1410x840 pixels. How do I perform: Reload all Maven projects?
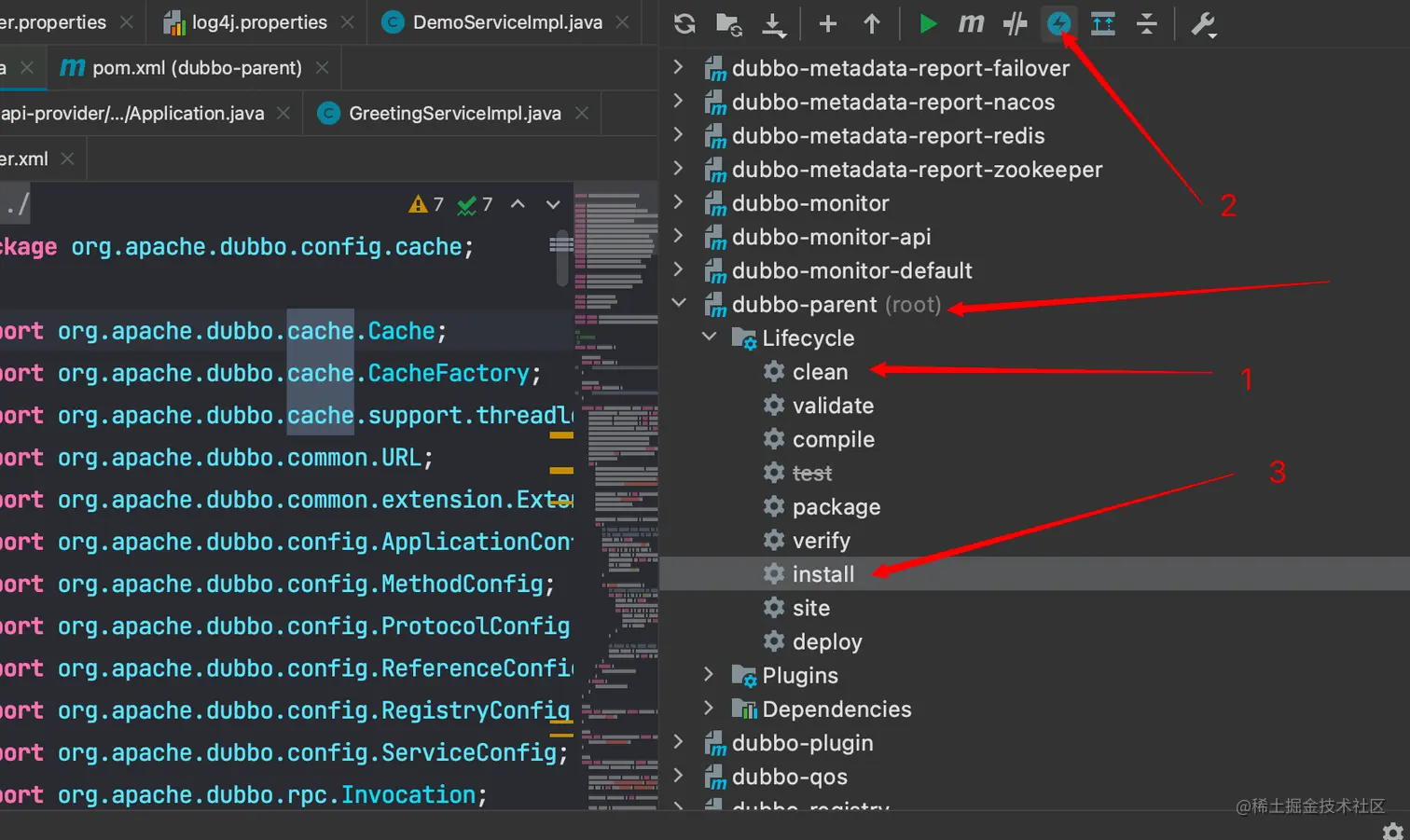point(684,23)
